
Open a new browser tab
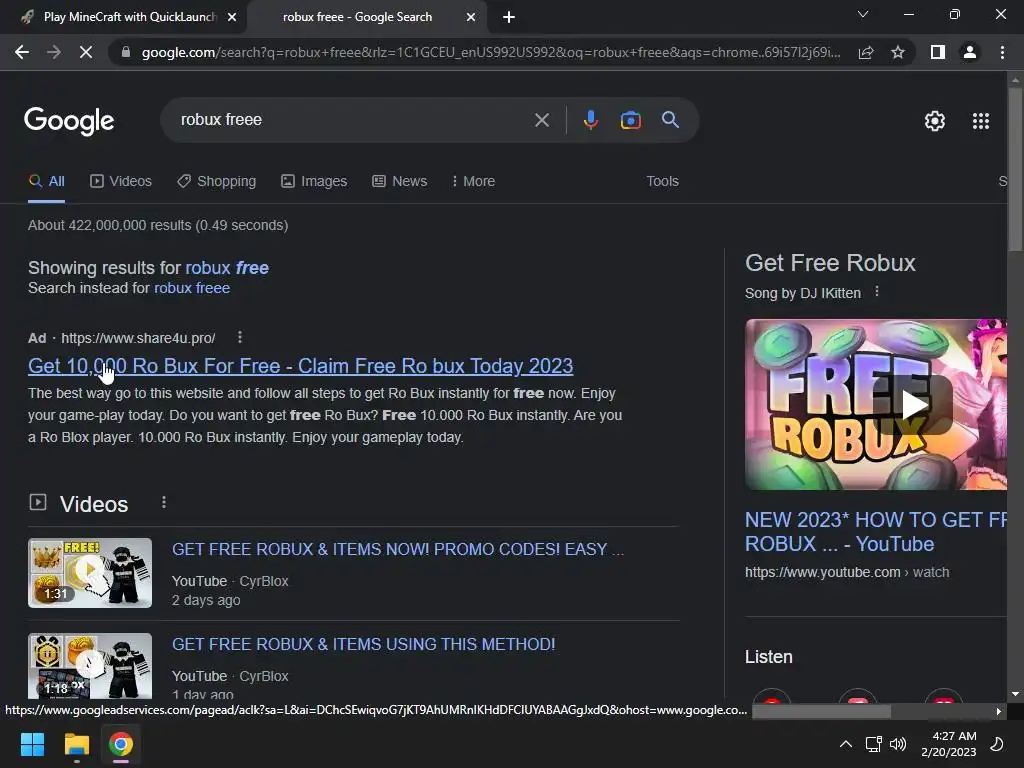pyautogui.click(x=509, y=17)
